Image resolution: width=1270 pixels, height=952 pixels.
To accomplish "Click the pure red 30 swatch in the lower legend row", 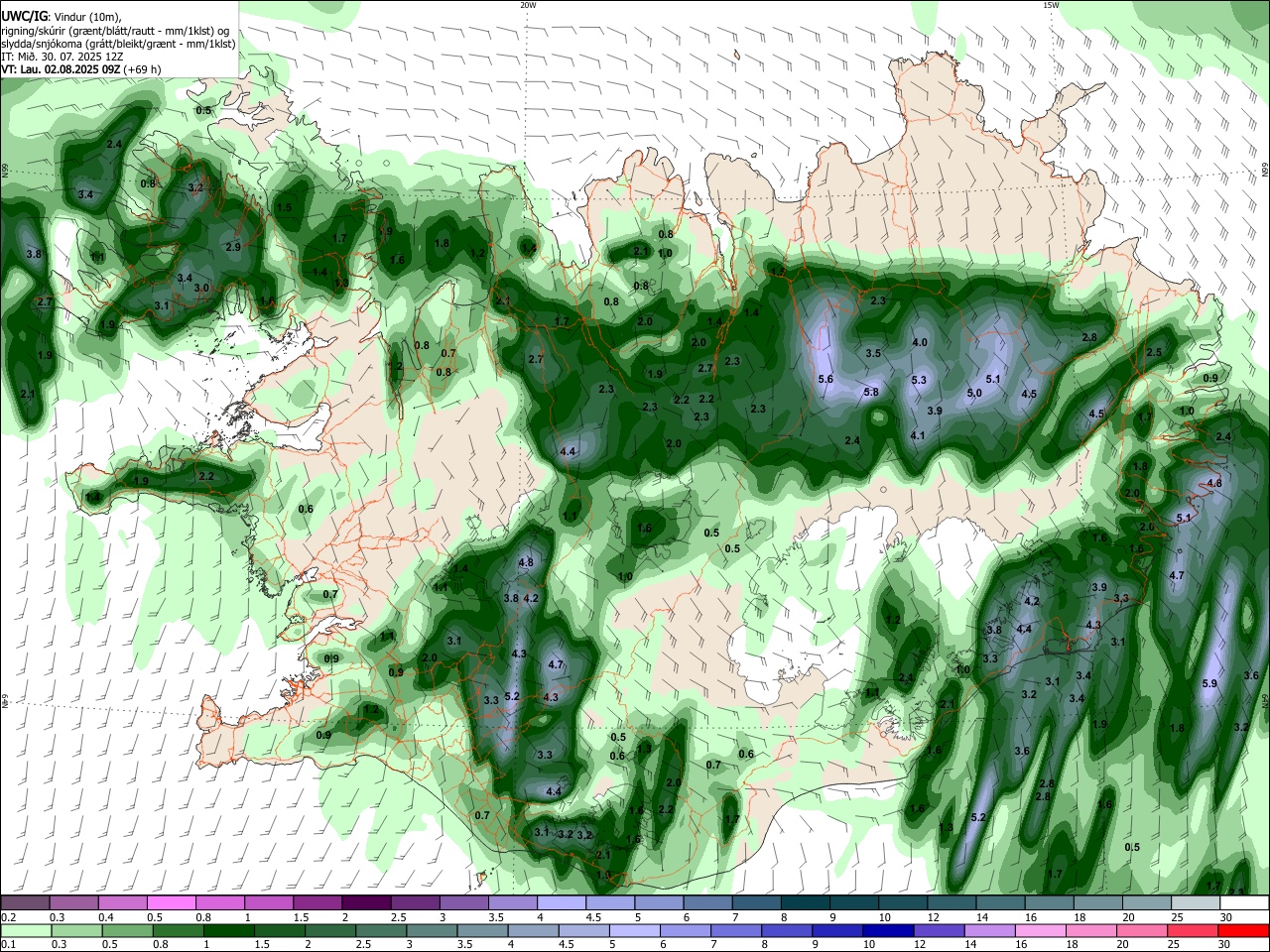I will tap(1244, 930).
